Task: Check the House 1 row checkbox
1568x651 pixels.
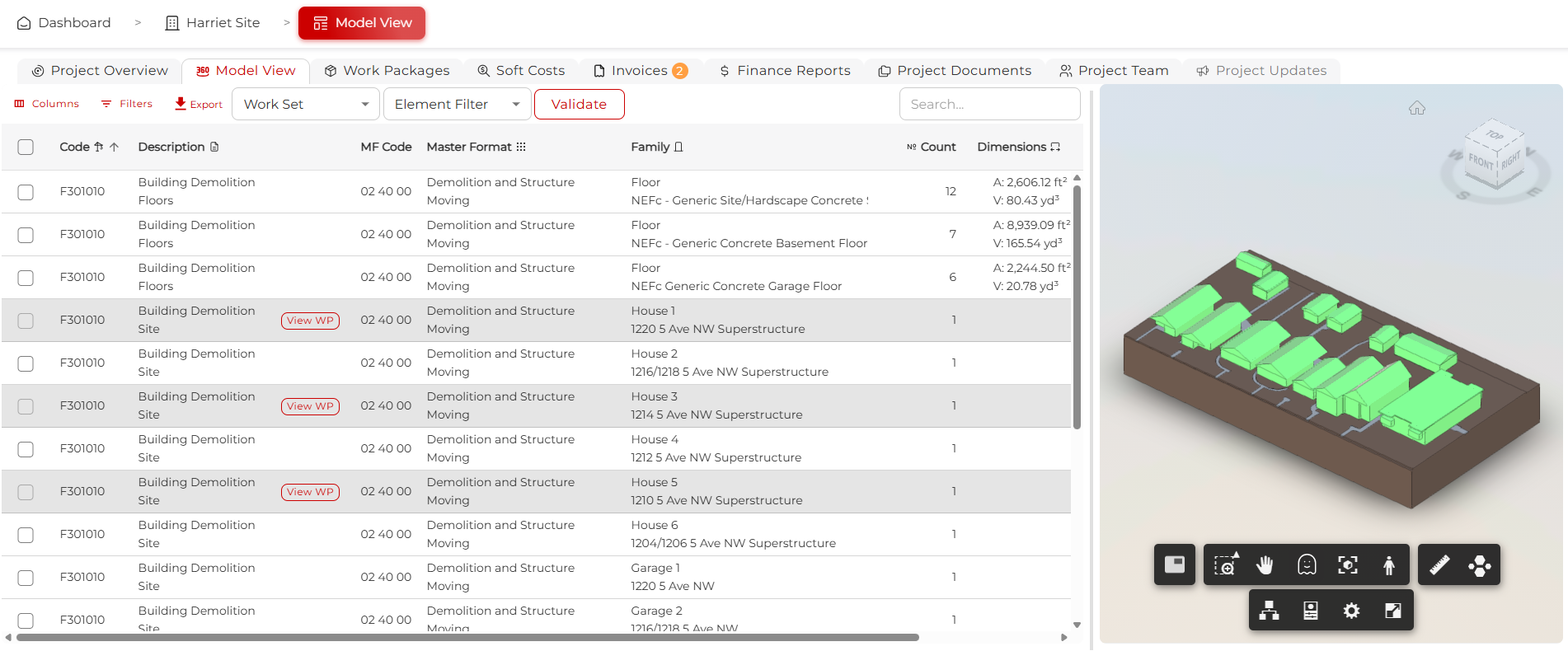Action: [x=26, y=321]
